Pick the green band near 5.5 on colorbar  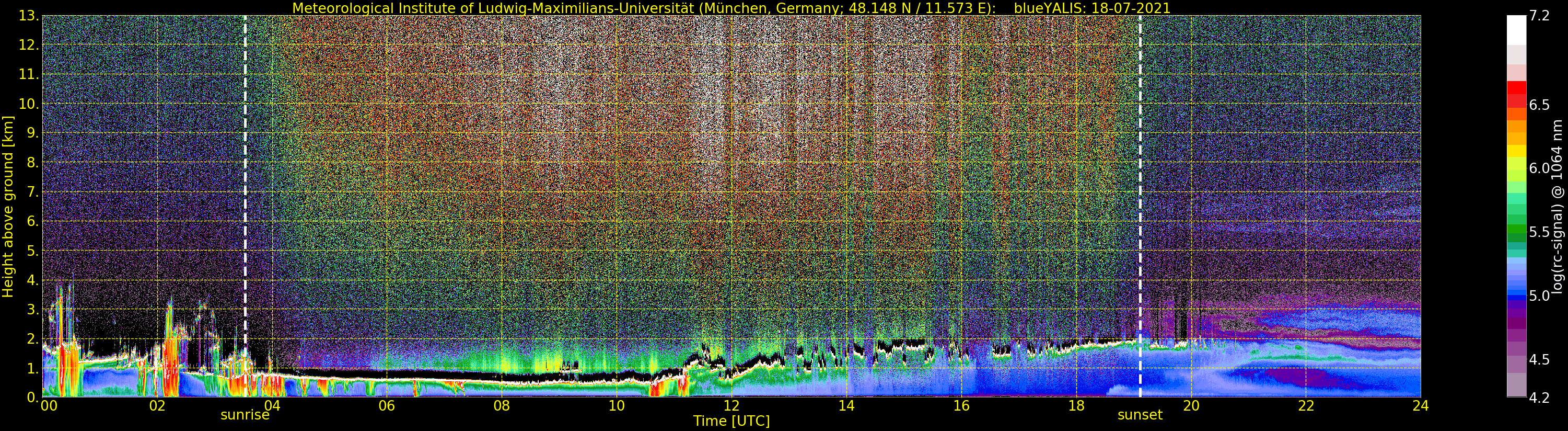pyautogui.click(x=1516, y=232)
